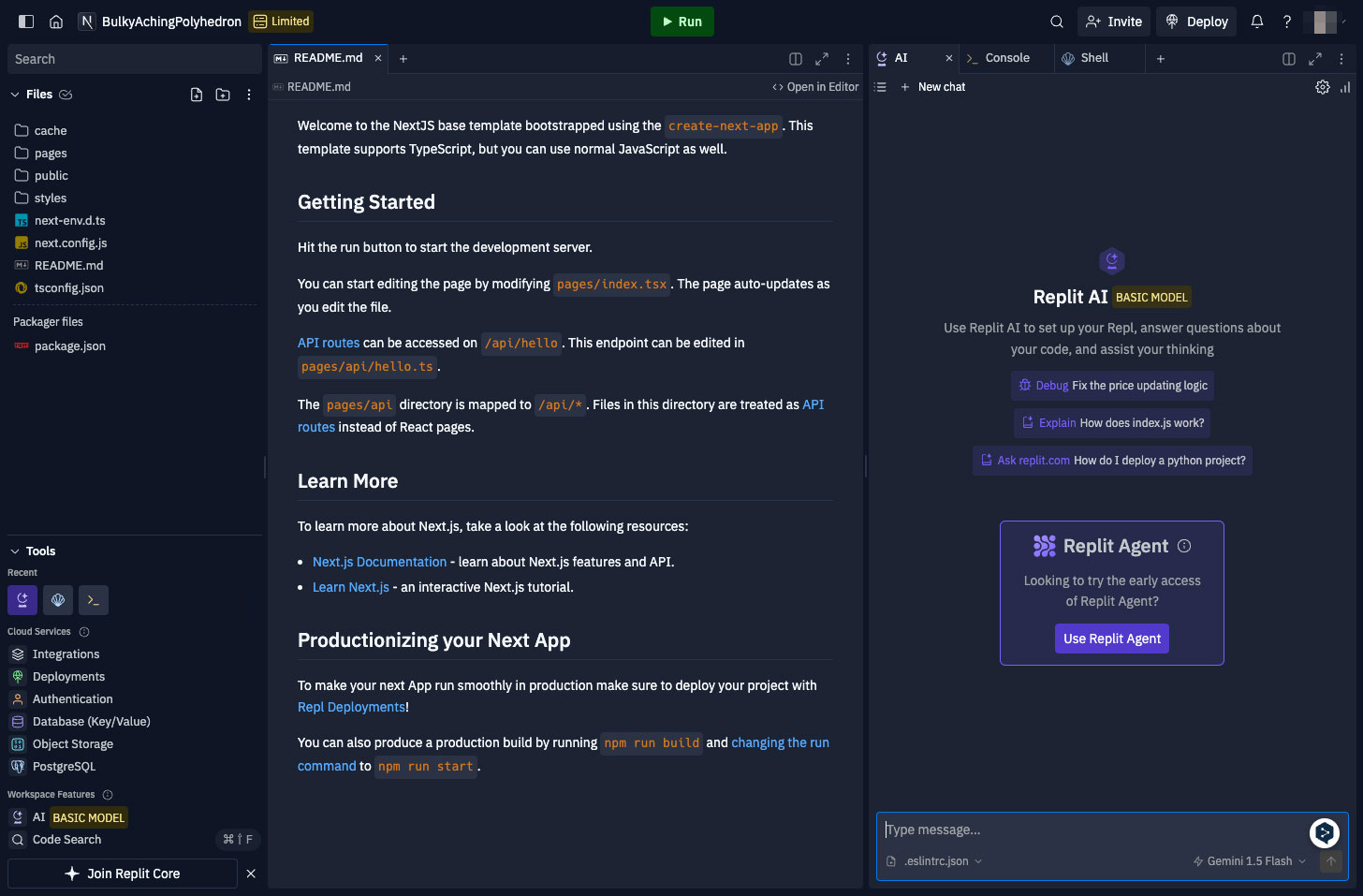Click the send message arrow button
The image size is (1363, 896).
[1330, 861]
